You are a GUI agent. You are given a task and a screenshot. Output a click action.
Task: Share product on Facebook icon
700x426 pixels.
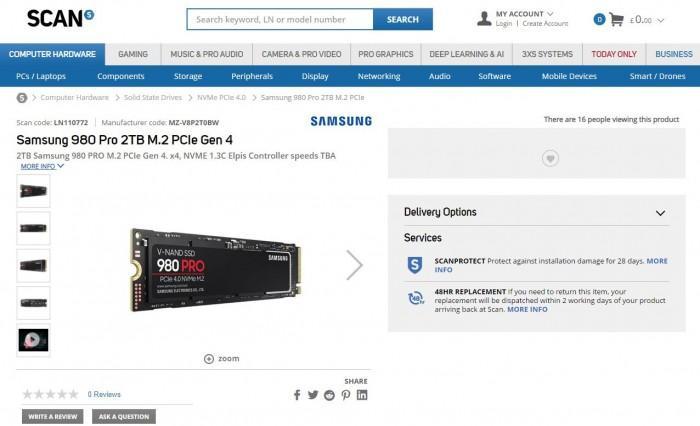[297, 395]
